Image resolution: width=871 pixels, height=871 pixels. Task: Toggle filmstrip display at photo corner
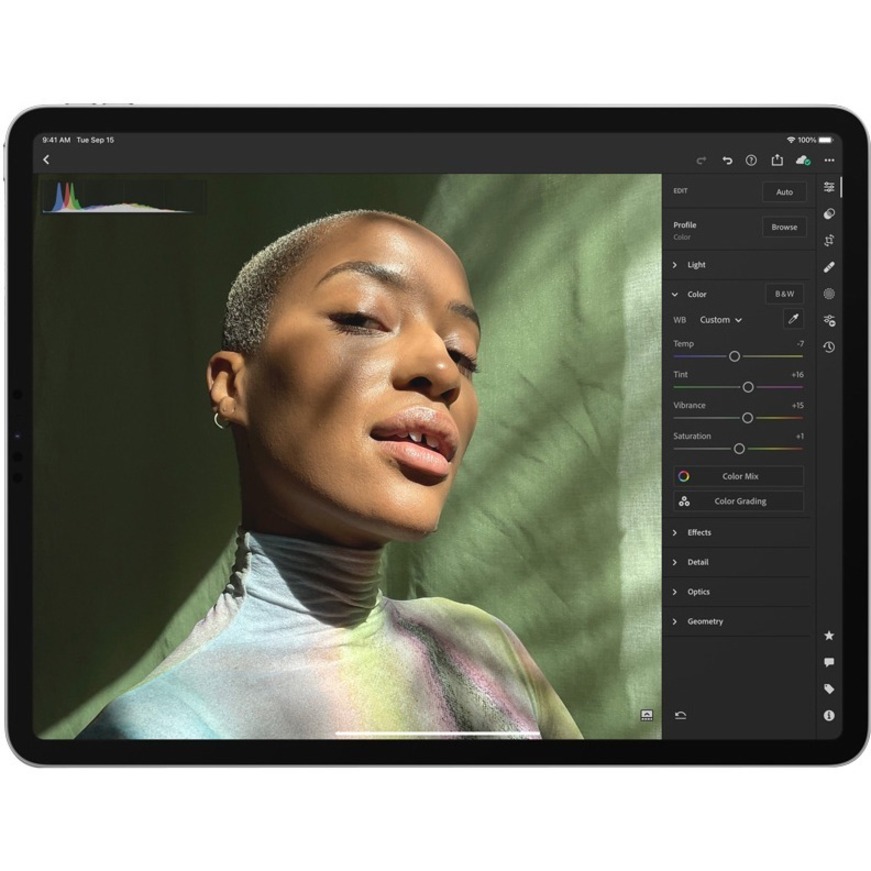coord(646,715)
